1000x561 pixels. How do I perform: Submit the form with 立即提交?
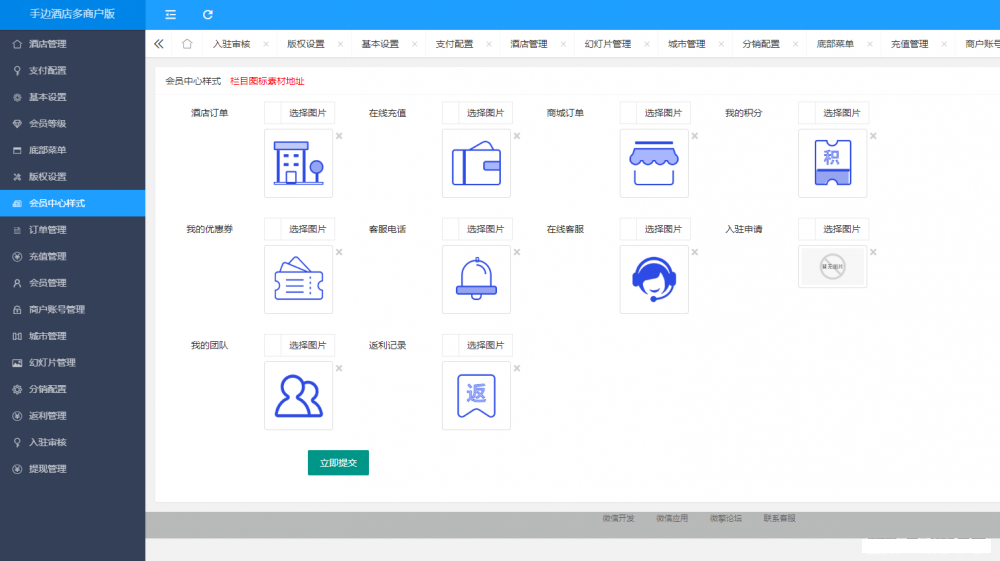[338, 463]
